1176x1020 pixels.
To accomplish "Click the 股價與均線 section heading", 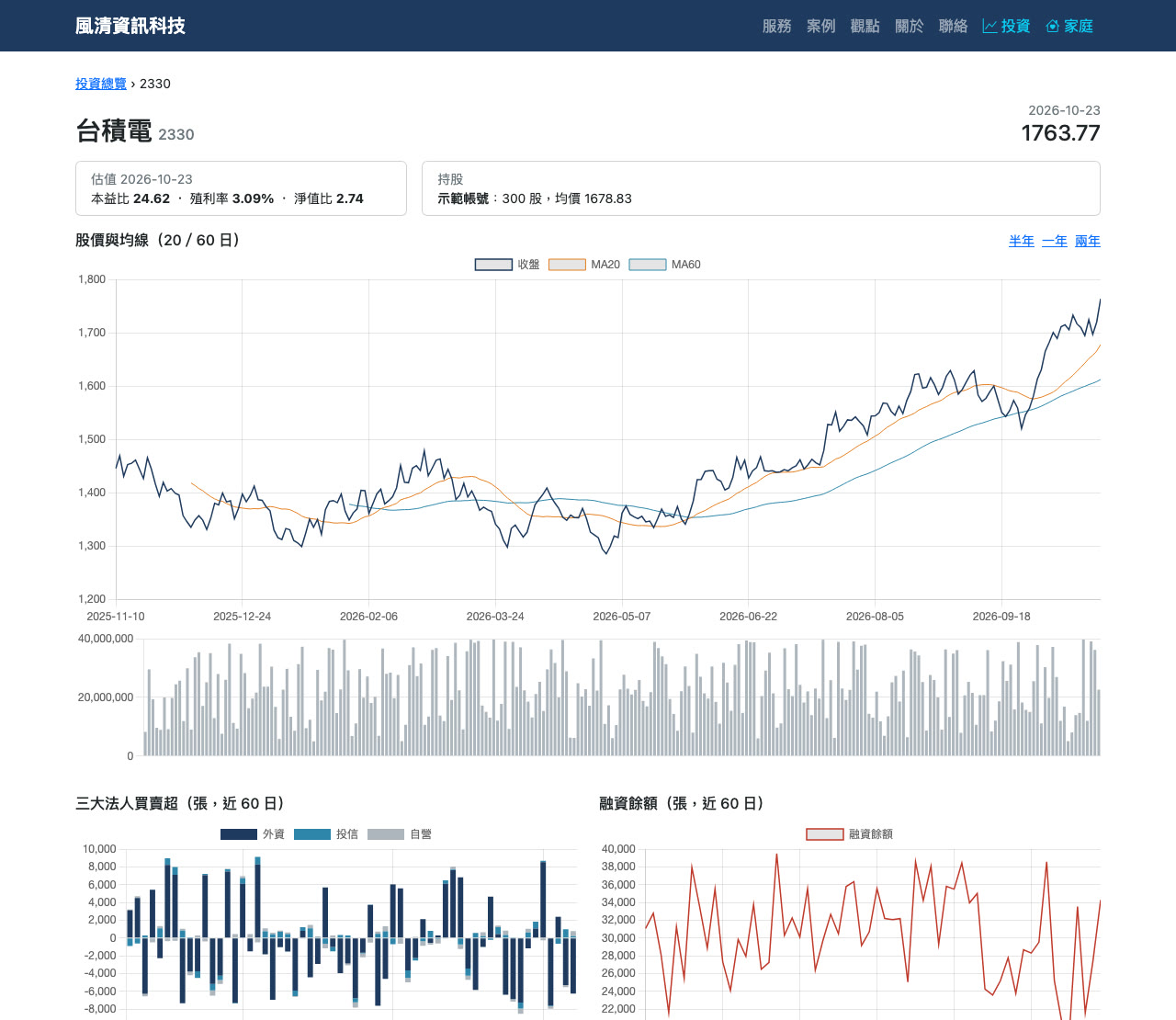I will pos(161,241).
